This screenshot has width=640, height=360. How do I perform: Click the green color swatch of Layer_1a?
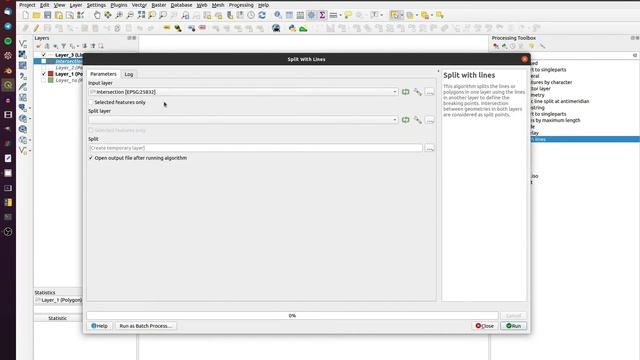51,80
